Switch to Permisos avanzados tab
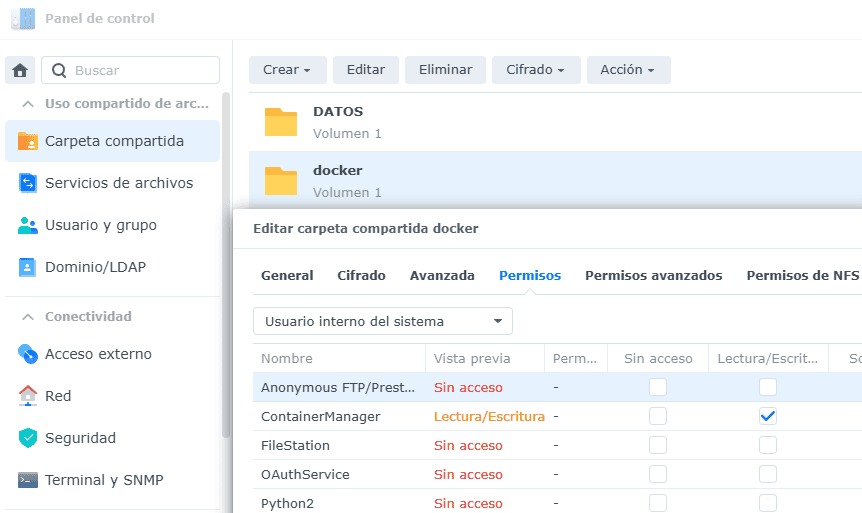Image resolution: width=862 pixels, height=513 pixels. click(x=653, y=275)
